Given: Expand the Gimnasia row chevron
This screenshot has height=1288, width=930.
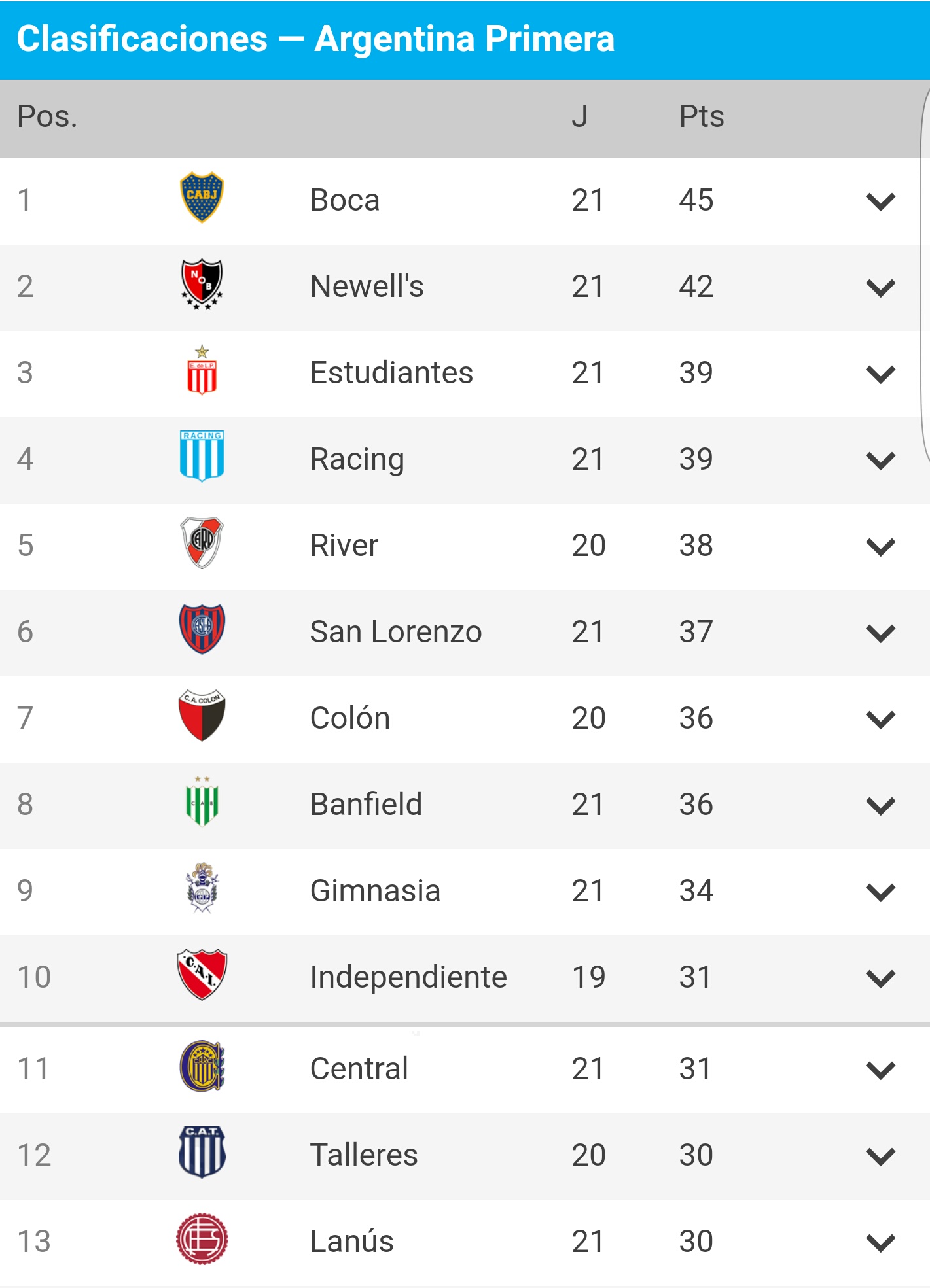Looking at the screenshot, I should [880, 892].
